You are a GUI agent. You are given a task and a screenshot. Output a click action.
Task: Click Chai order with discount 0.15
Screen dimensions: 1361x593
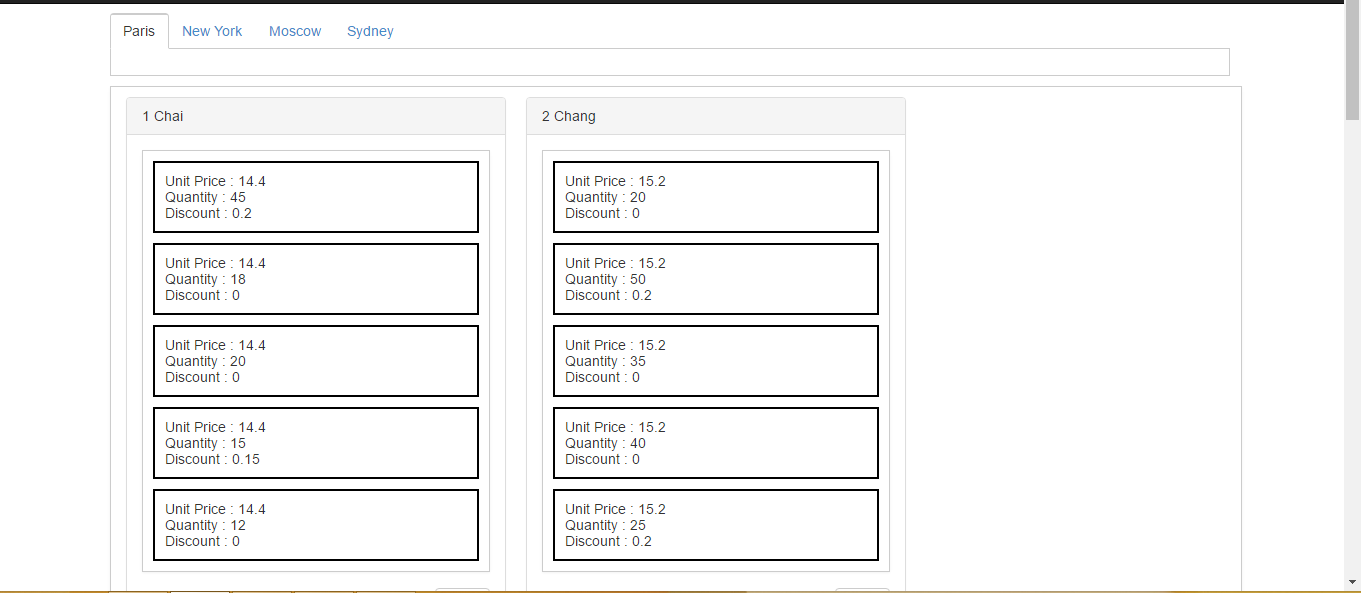pos(315,443)
